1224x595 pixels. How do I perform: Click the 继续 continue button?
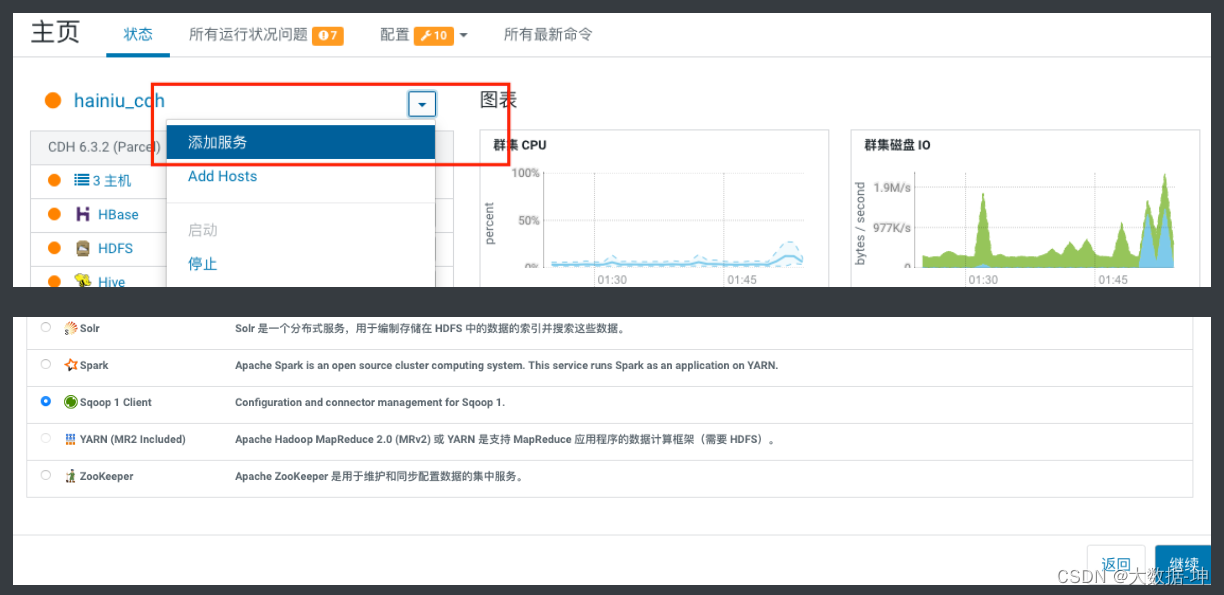point(1183,565)
